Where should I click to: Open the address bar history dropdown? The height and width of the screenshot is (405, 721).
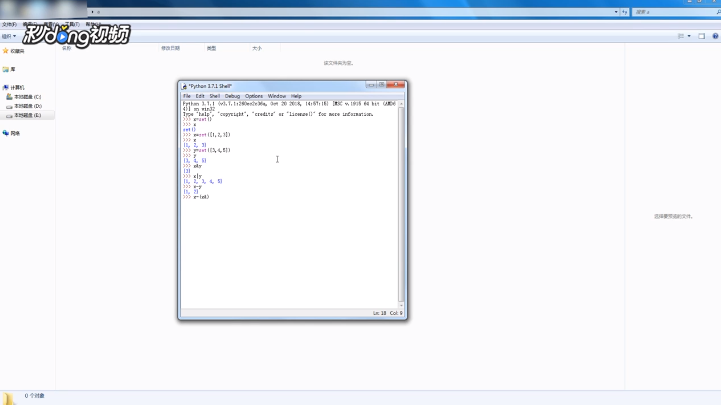coord(616,12)
